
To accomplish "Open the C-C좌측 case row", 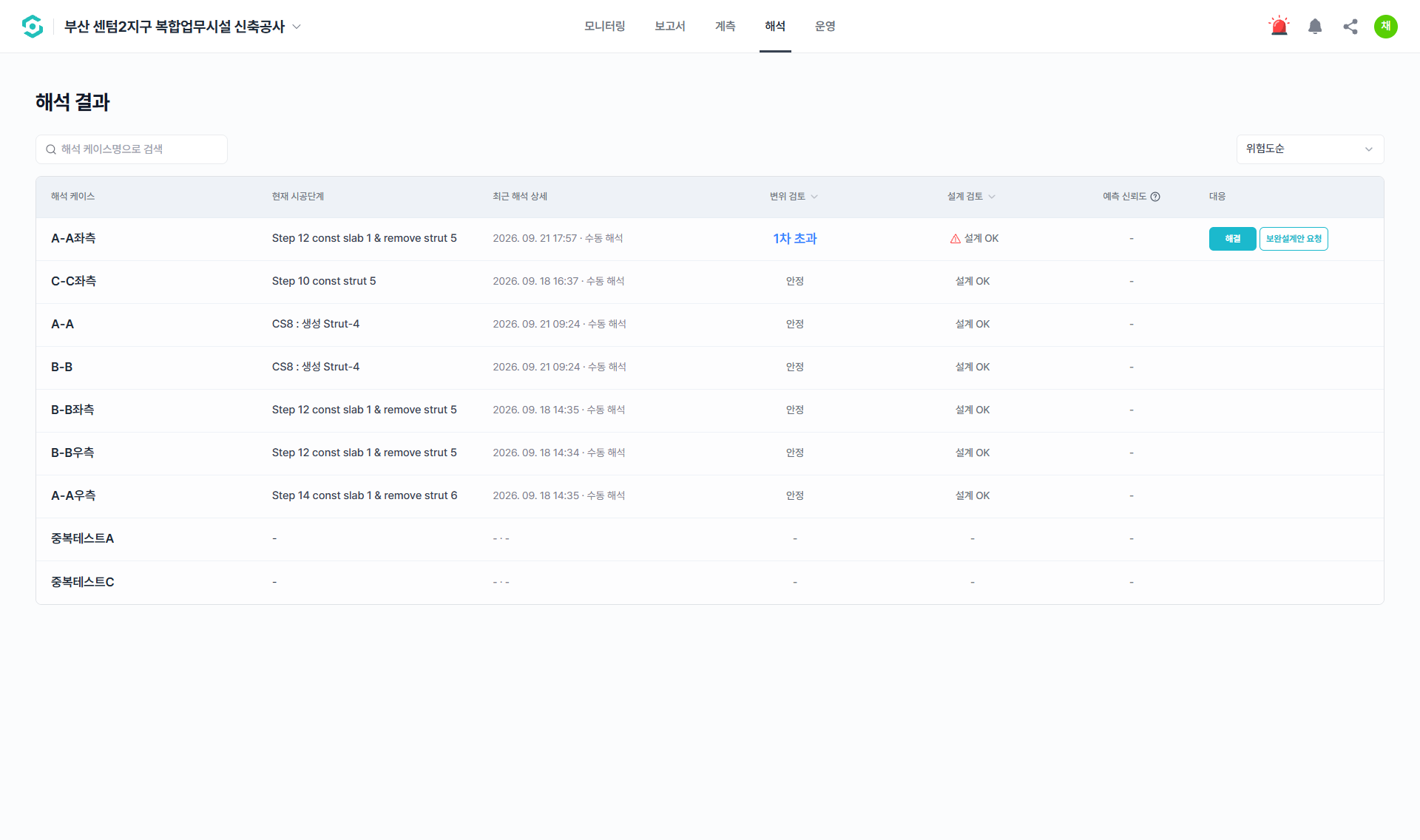I will tap(710, 282).
